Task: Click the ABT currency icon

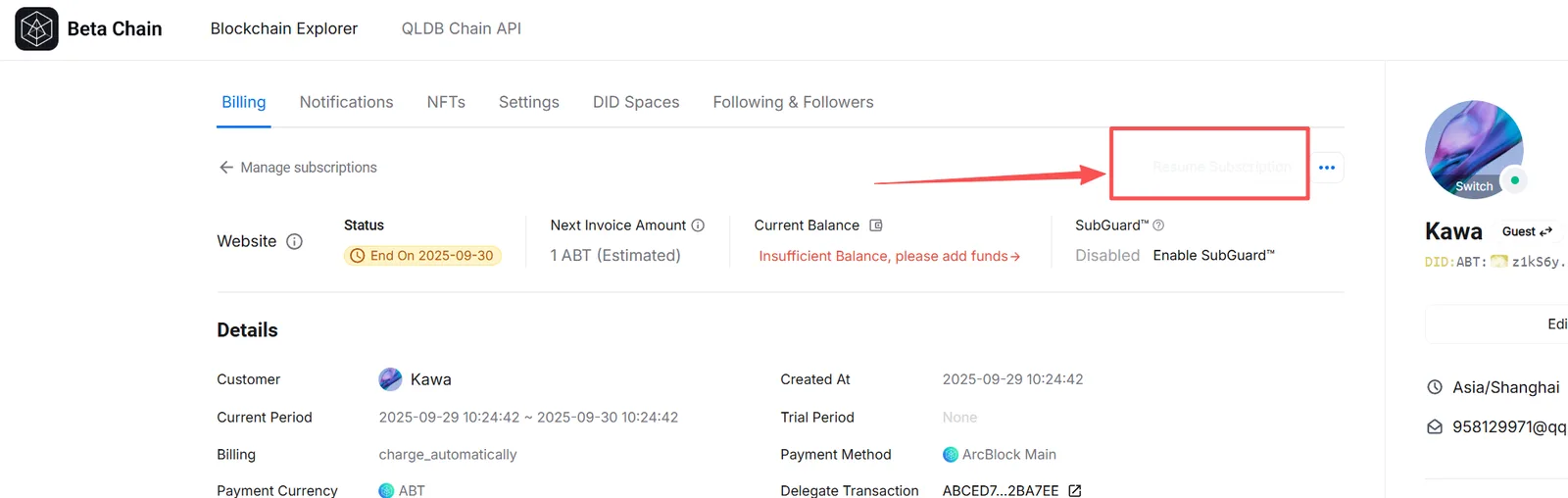Action: pos(386,490)
